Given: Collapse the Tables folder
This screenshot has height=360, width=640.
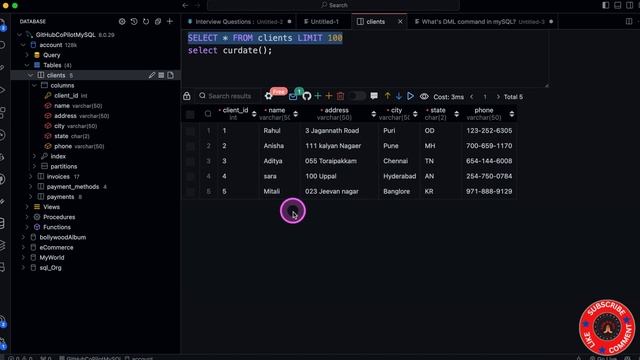Looking at the screenshot, I should (27, 65).
